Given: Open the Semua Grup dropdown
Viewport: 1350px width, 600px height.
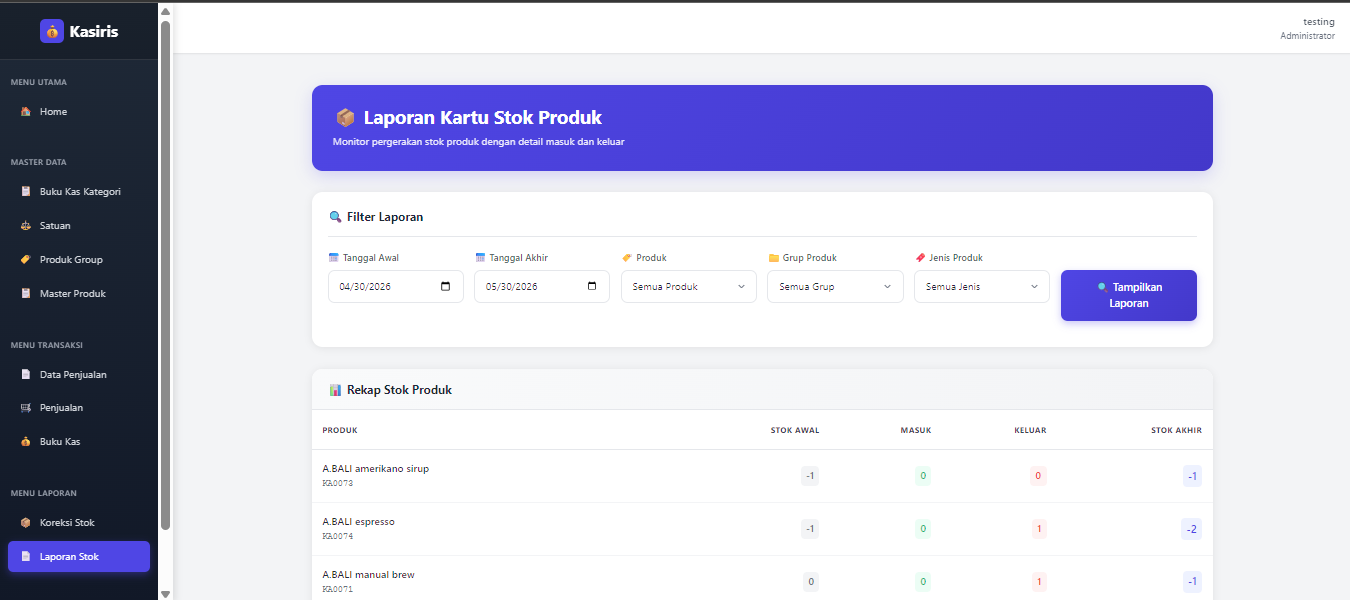Looking at the screenshot, I should click(x=835, y=287).
